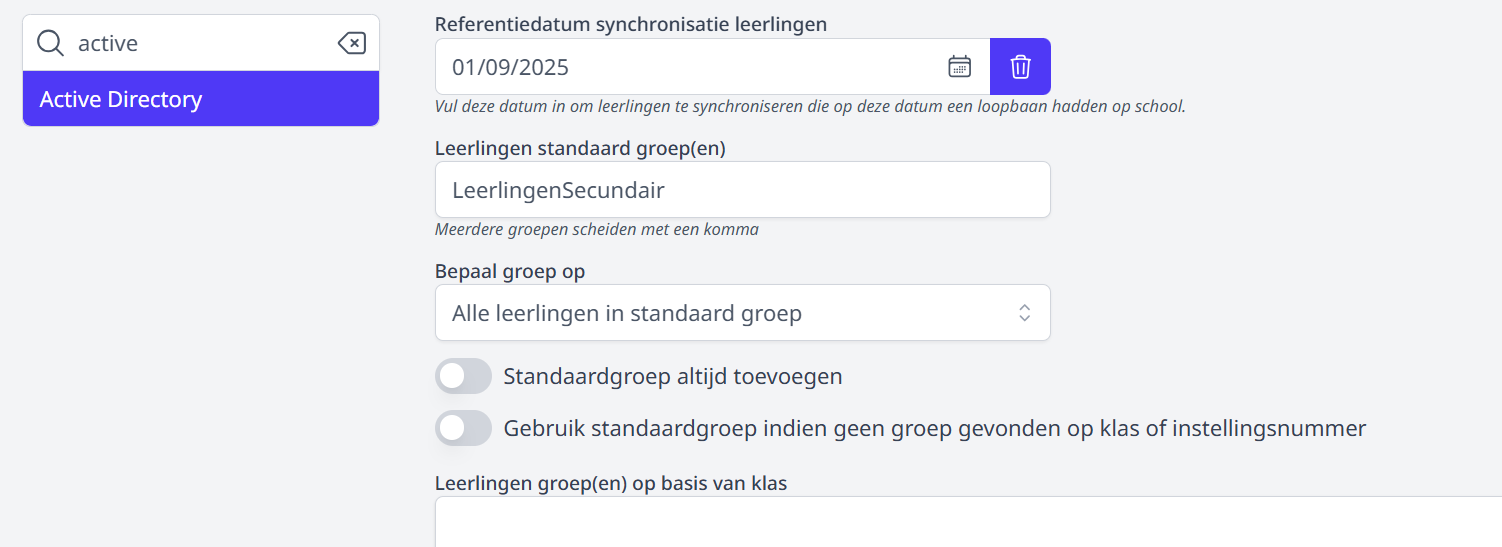Open the 'Alle leerlingen in standaard groep' dropdown
This screenshot has height=547, width=1502.
743,313
